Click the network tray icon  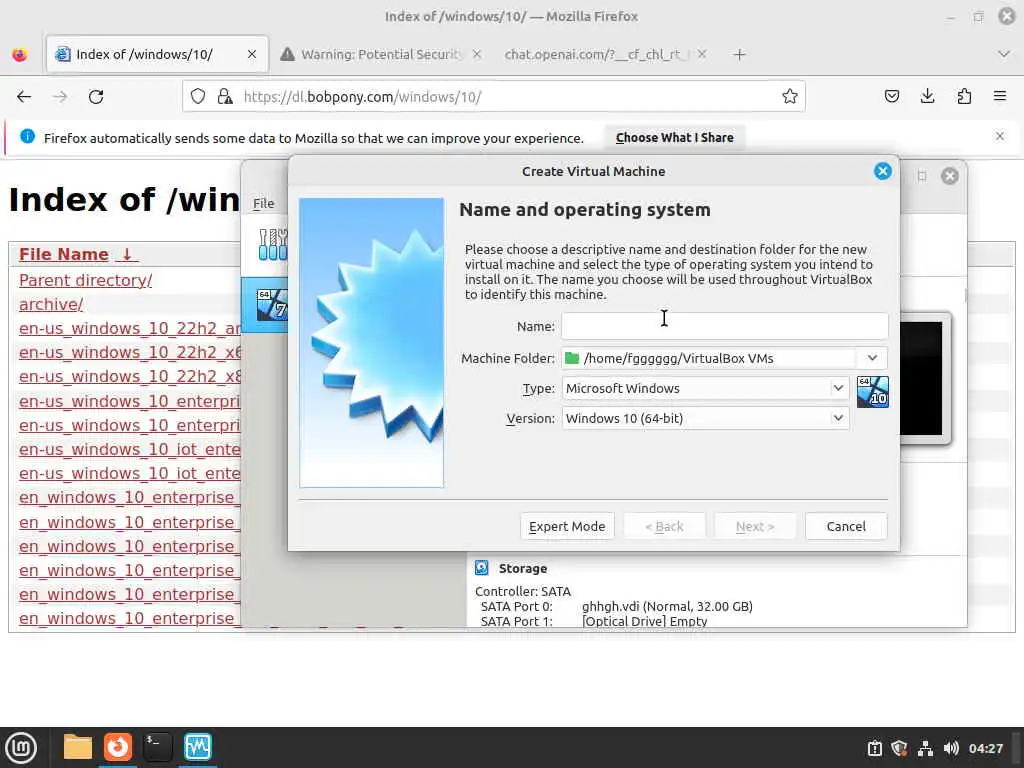pos(925,748)
